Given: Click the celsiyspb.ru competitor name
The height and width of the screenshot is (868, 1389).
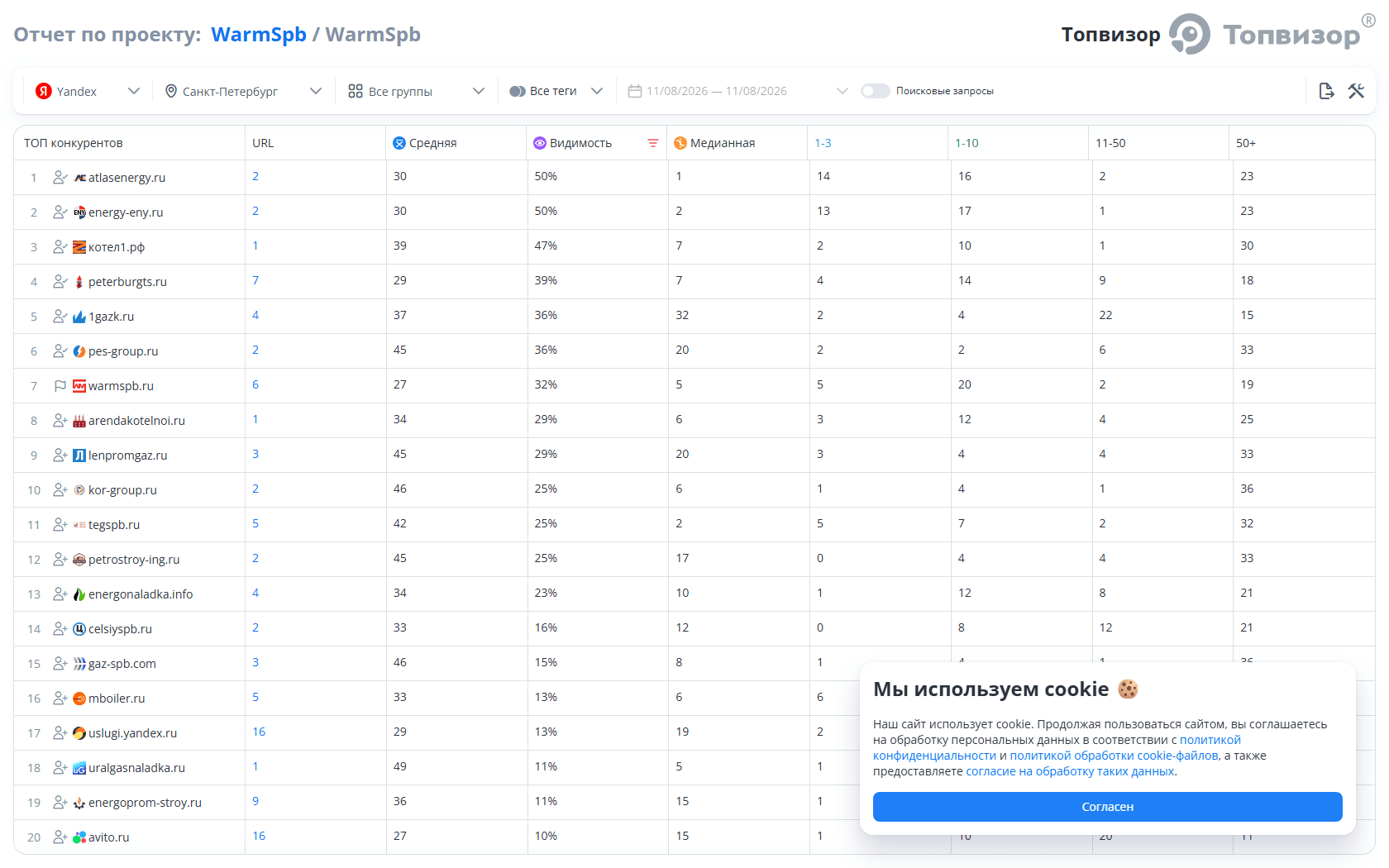Looking at the screenshot, I should pyautogui.click(x=120, y=629).
